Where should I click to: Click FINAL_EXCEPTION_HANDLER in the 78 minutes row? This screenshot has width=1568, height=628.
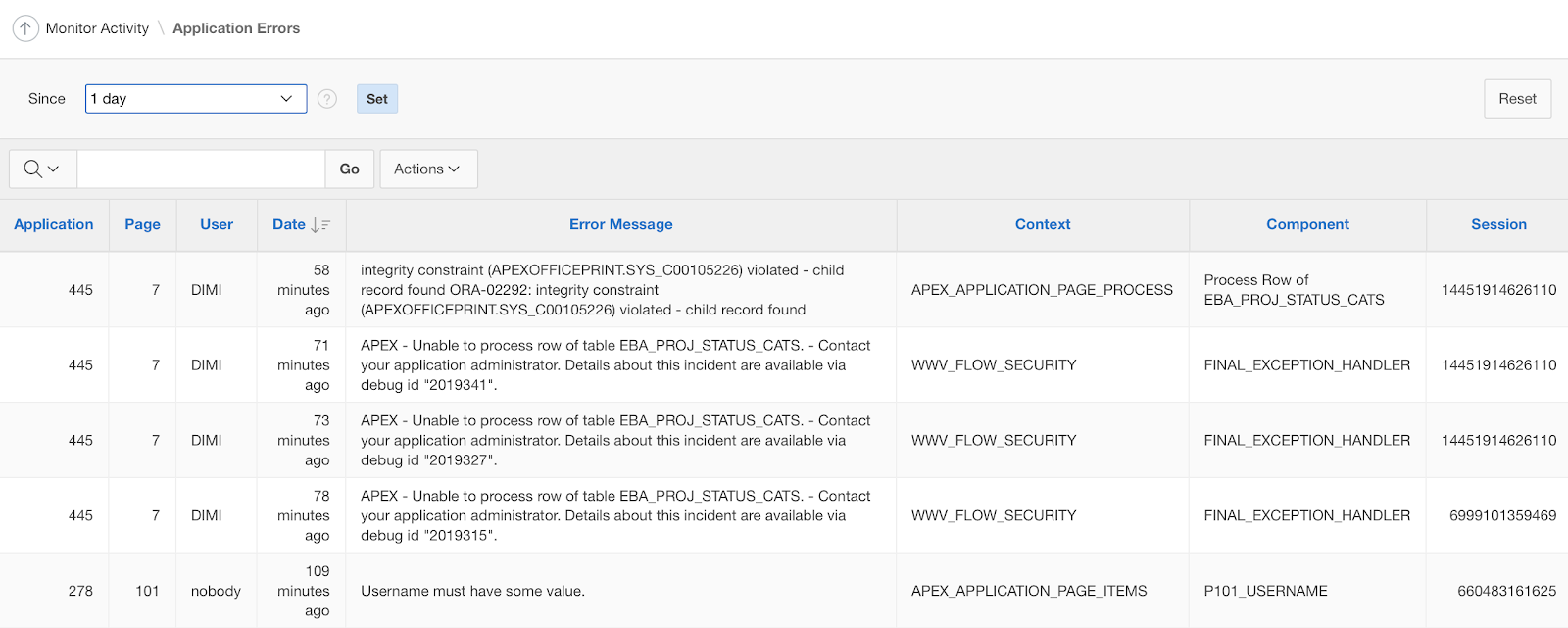[1307, 515]
